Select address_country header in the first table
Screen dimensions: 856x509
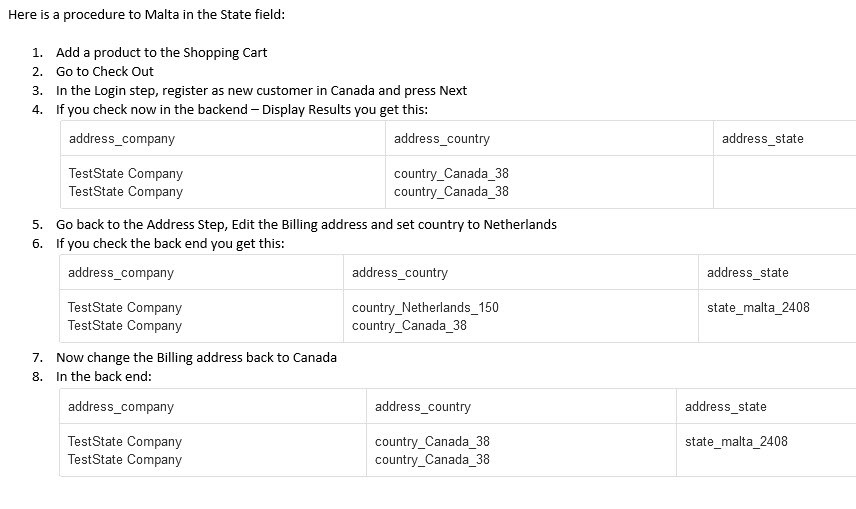[442, 139]
